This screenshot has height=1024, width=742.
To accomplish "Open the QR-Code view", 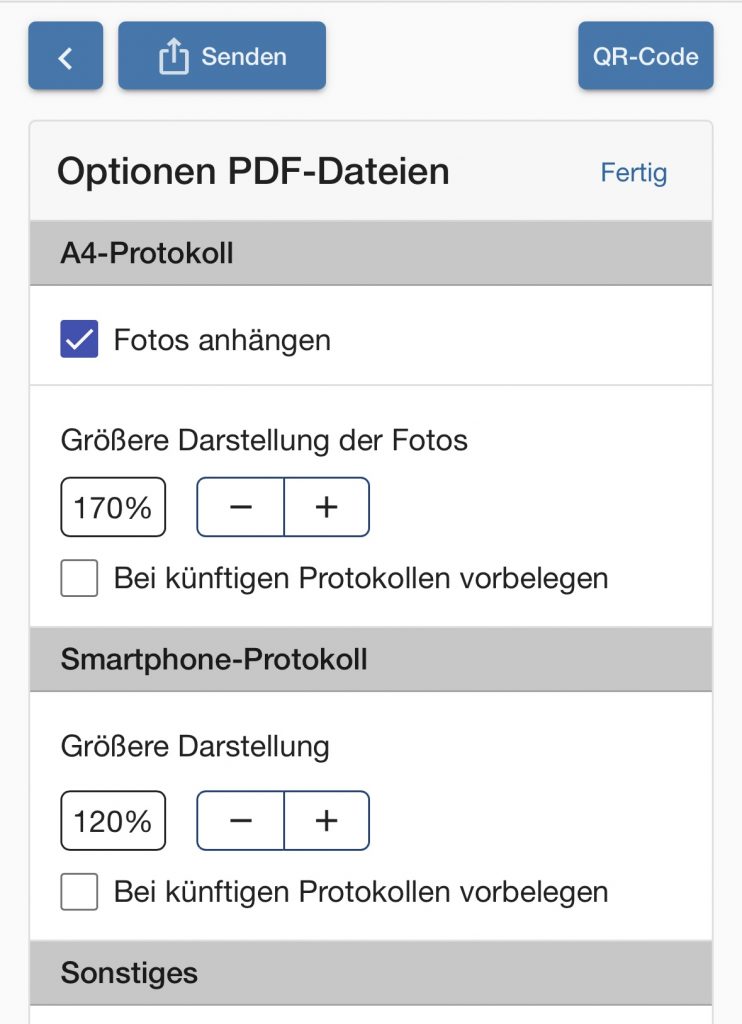I will click(645, 57).
